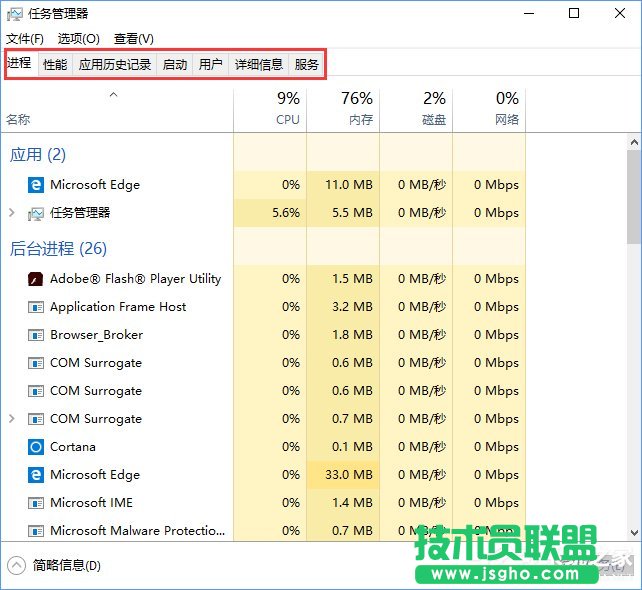Minimize the Task Manager window
This screenshot has height=590, width=642.
529,14
